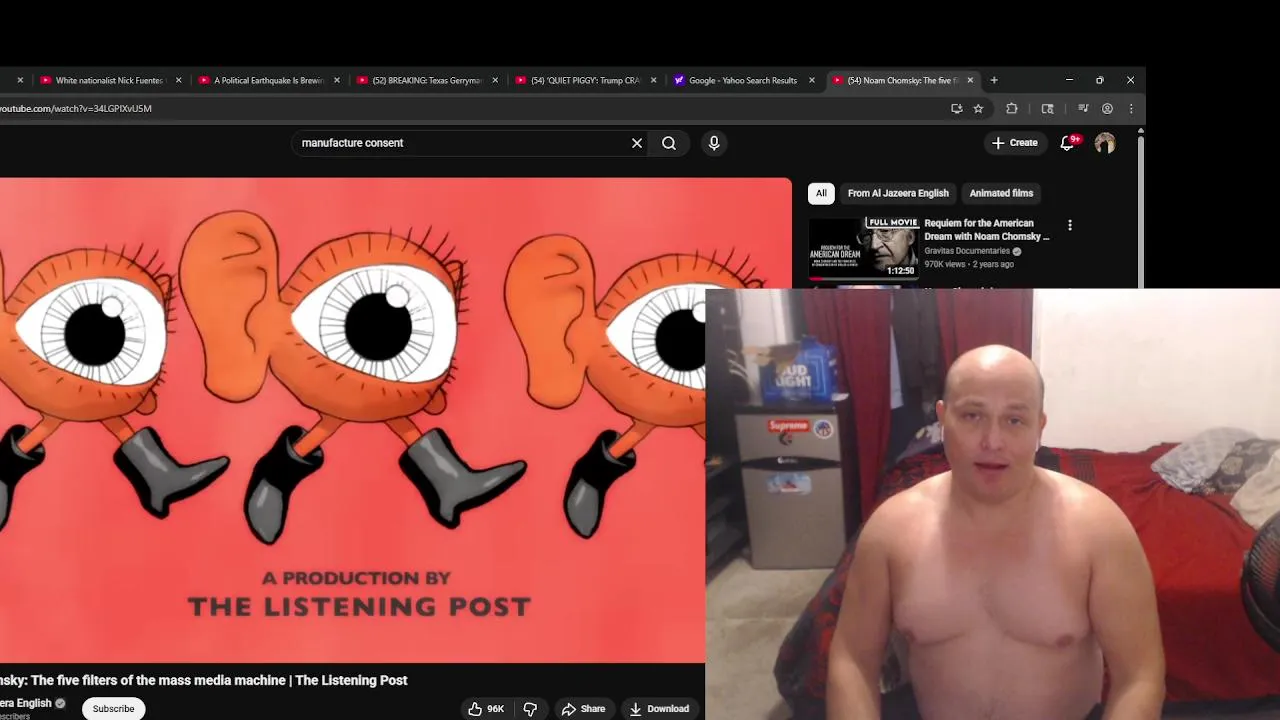The image size is (1280, 720).
Task: Share the Chomsky video
Action: (583, 709)
